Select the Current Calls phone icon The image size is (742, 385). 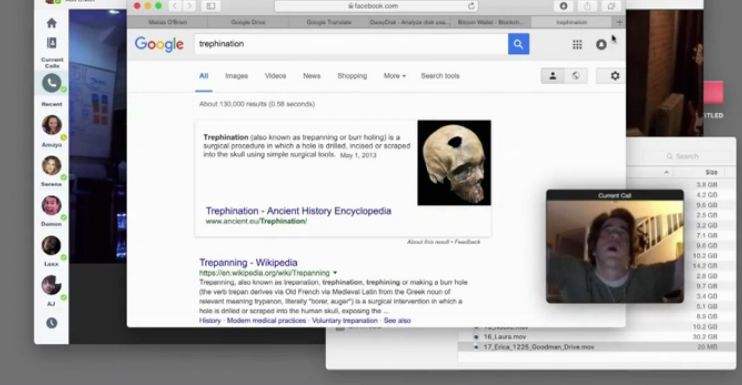(52, 83)
